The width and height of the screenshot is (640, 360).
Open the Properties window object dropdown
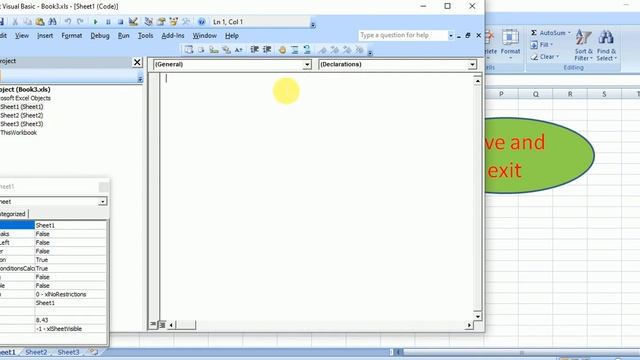pos(102,201)
